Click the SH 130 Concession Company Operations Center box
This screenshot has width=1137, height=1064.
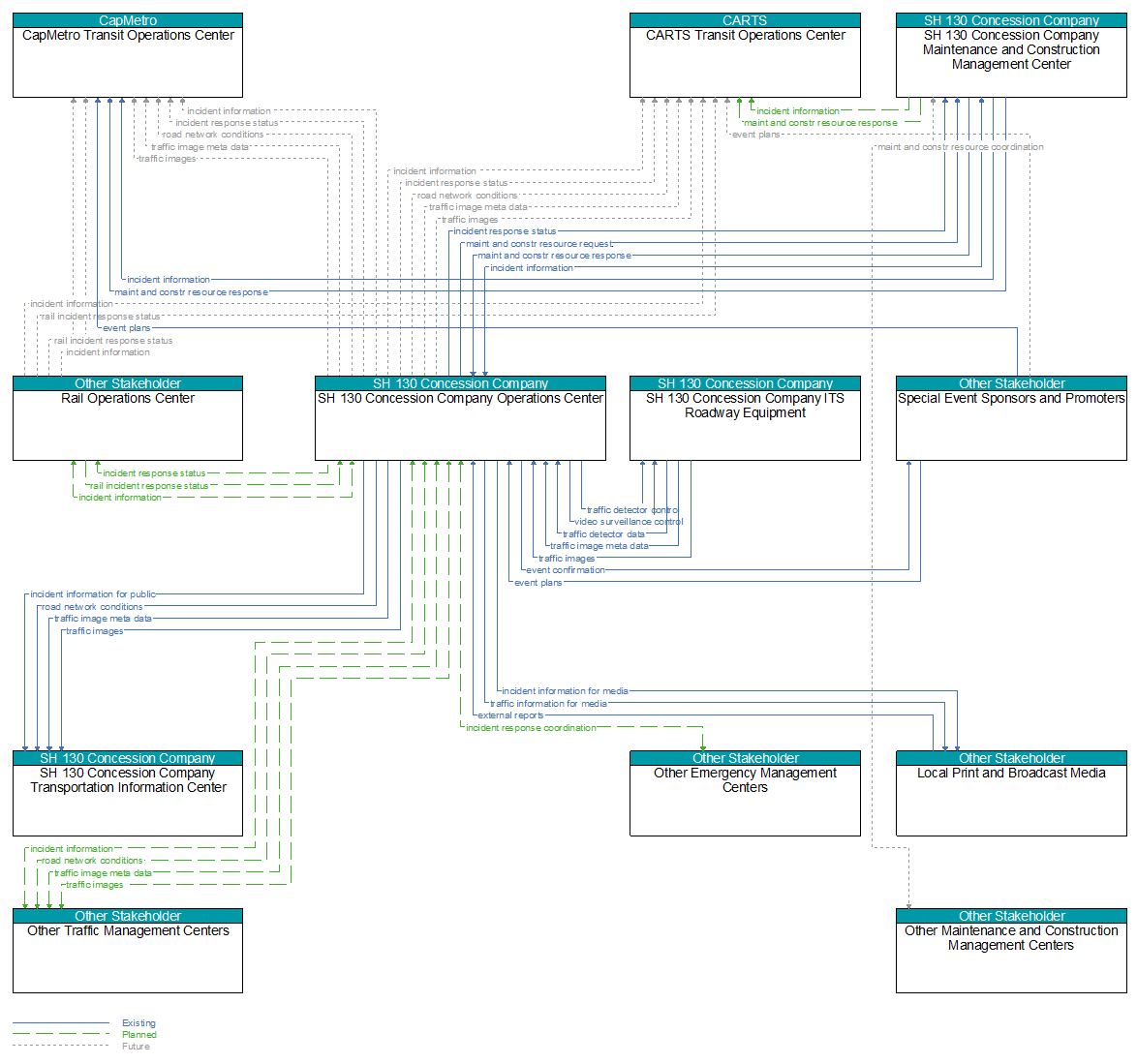click(460, 418)
